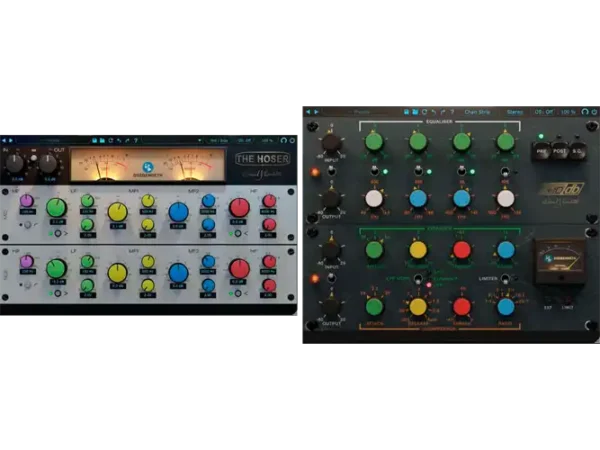Redo the change in channel strip plugin toolbar
Image resolution: width=600 pixels, height=450 pixels.
[x=443, y=112]
